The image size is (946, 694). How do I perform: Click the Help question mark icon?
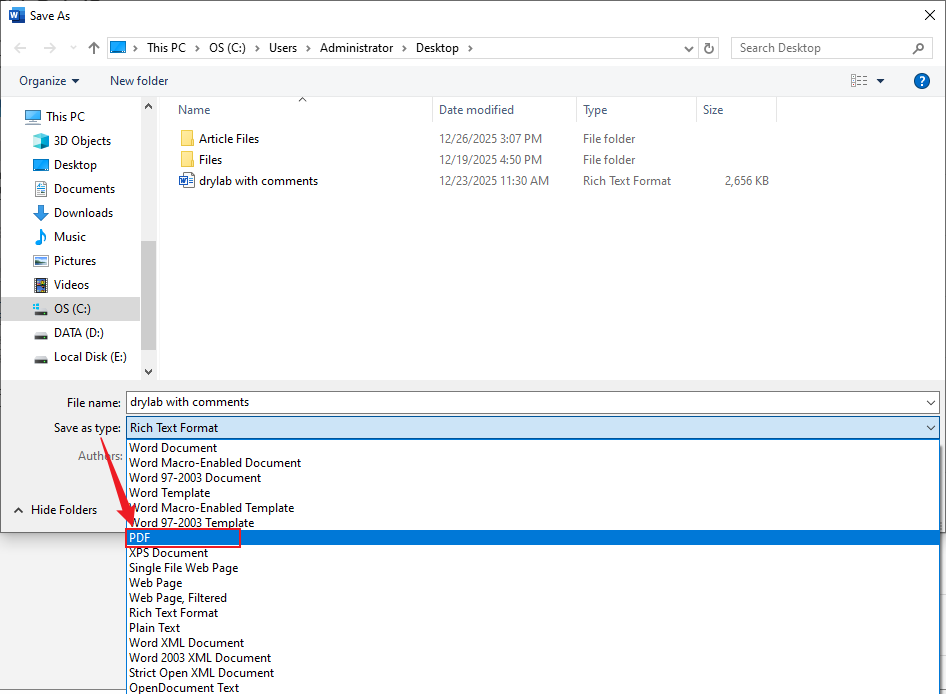[921, 81]
